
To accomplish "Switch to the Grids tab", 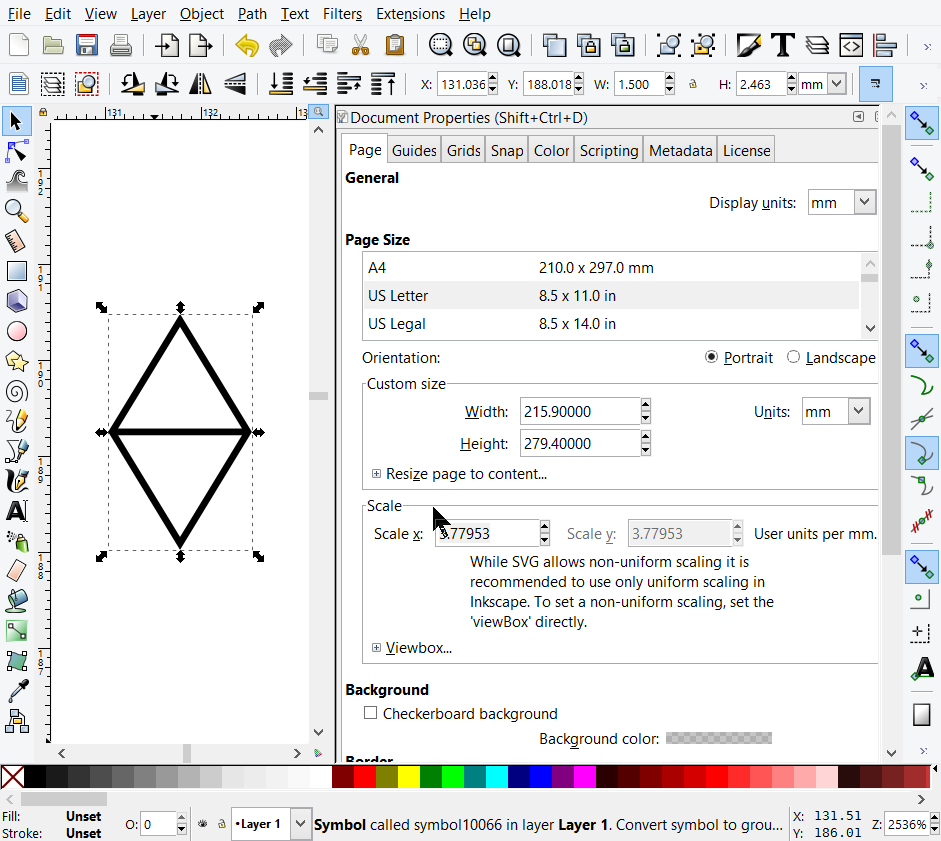I will pyautogui.click(x=463, y=150).
